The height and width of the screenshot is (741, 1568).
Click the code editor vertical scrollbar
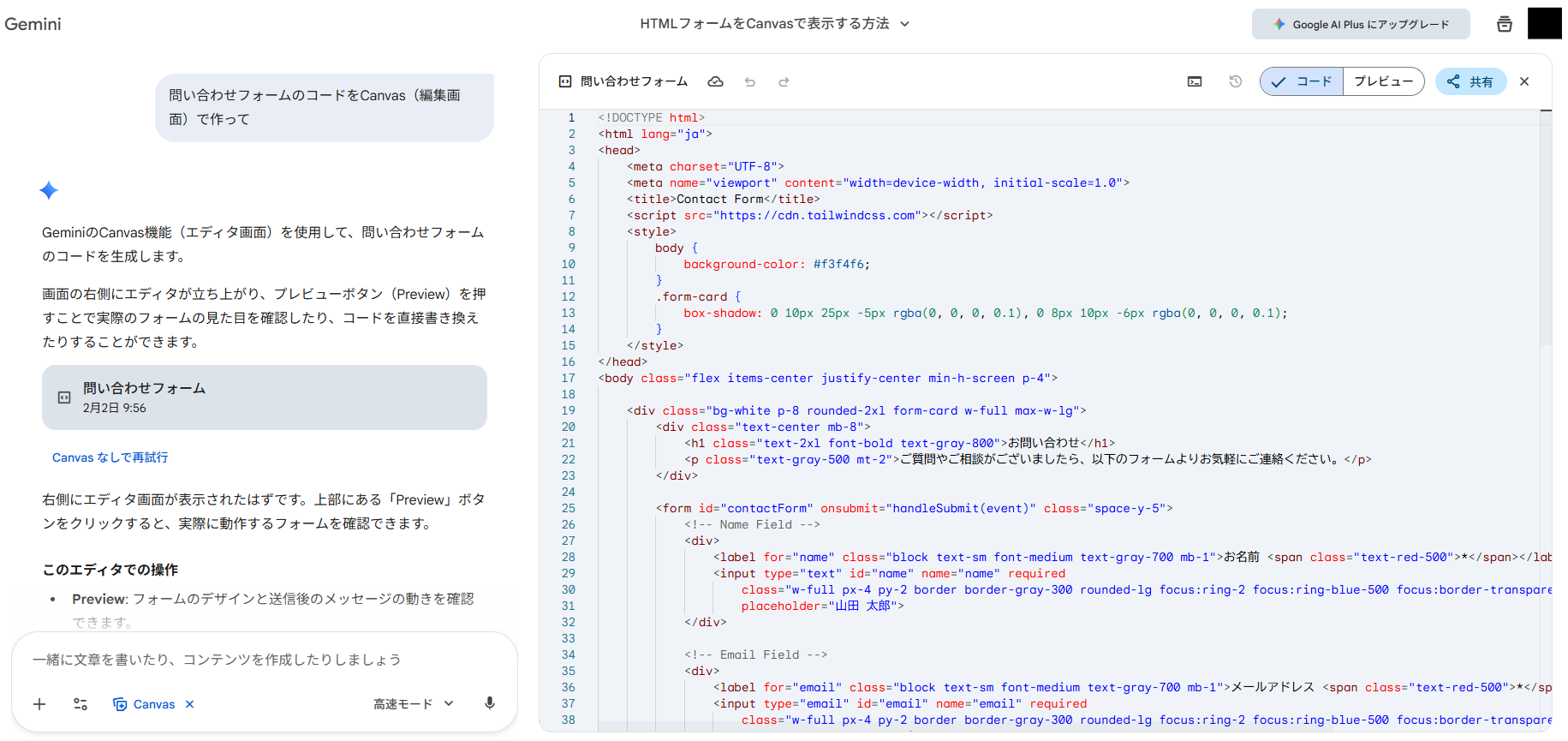tap(1546, 227)
